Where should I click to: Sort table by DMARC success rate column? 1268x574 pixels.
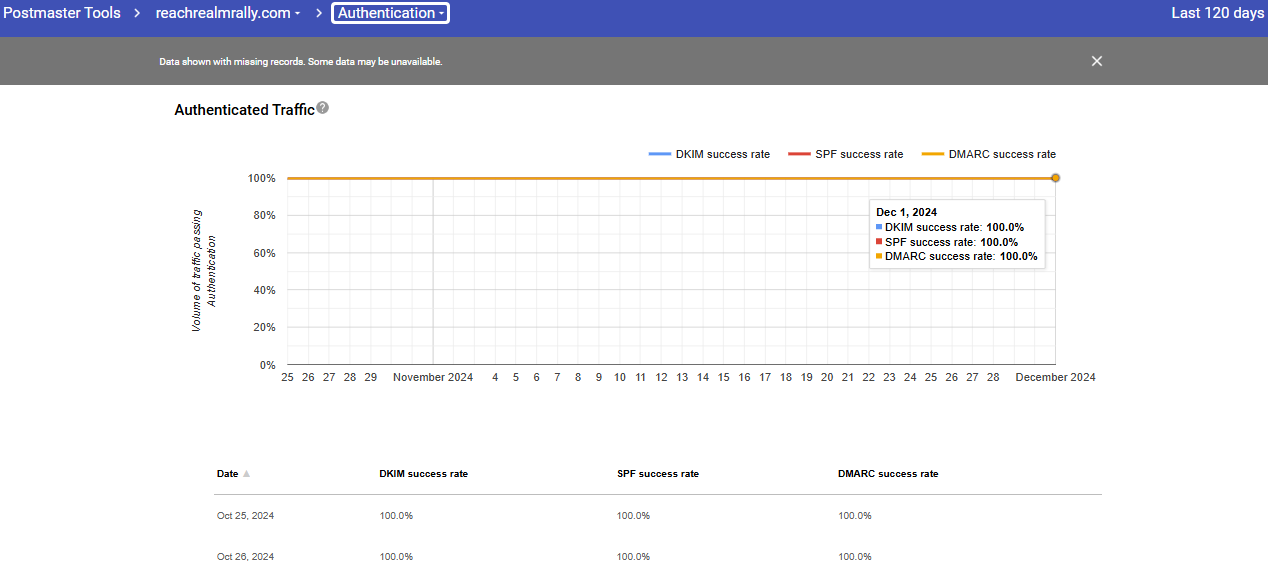(888, 474)
